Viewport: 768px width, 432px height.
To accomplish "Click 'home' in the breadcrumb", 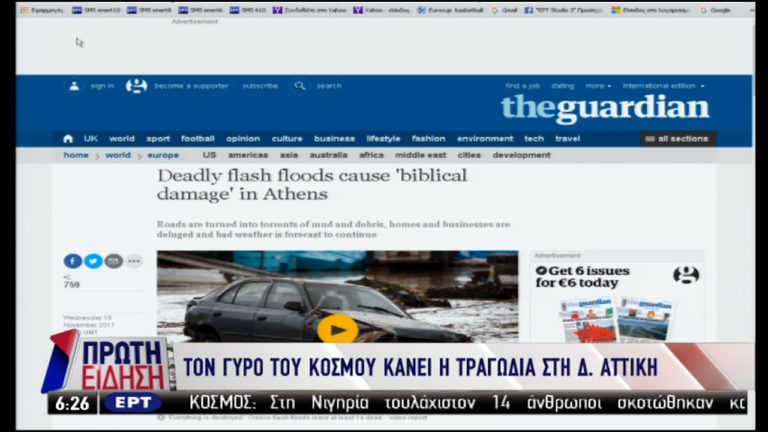I will 76,155.
